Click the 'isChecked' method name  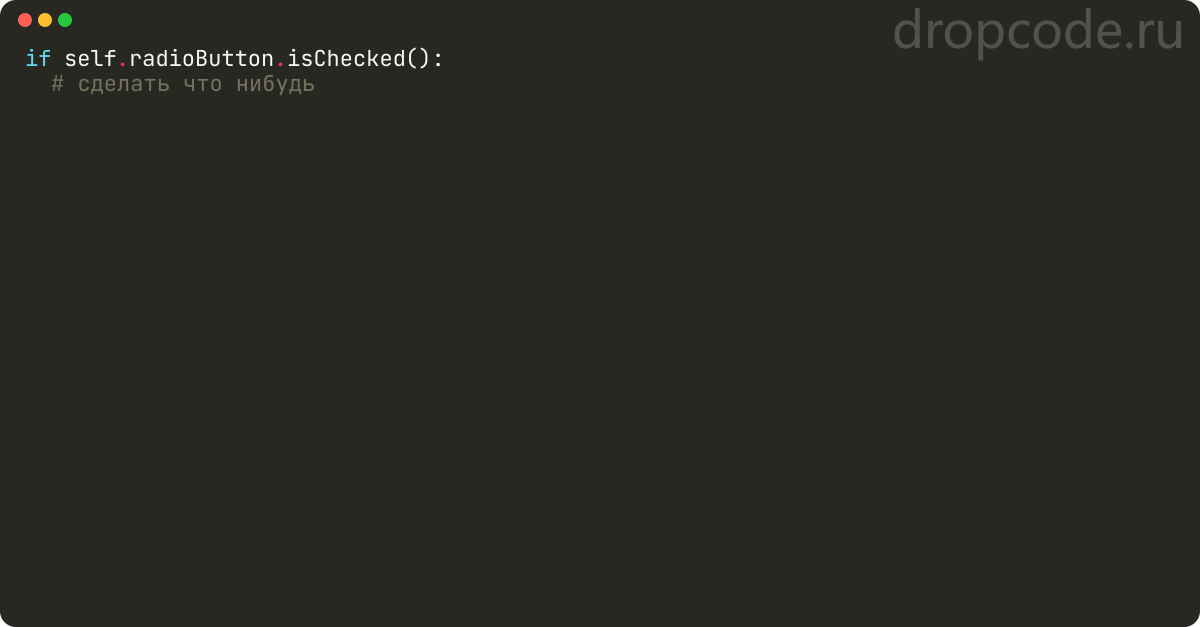coord(346,59)
